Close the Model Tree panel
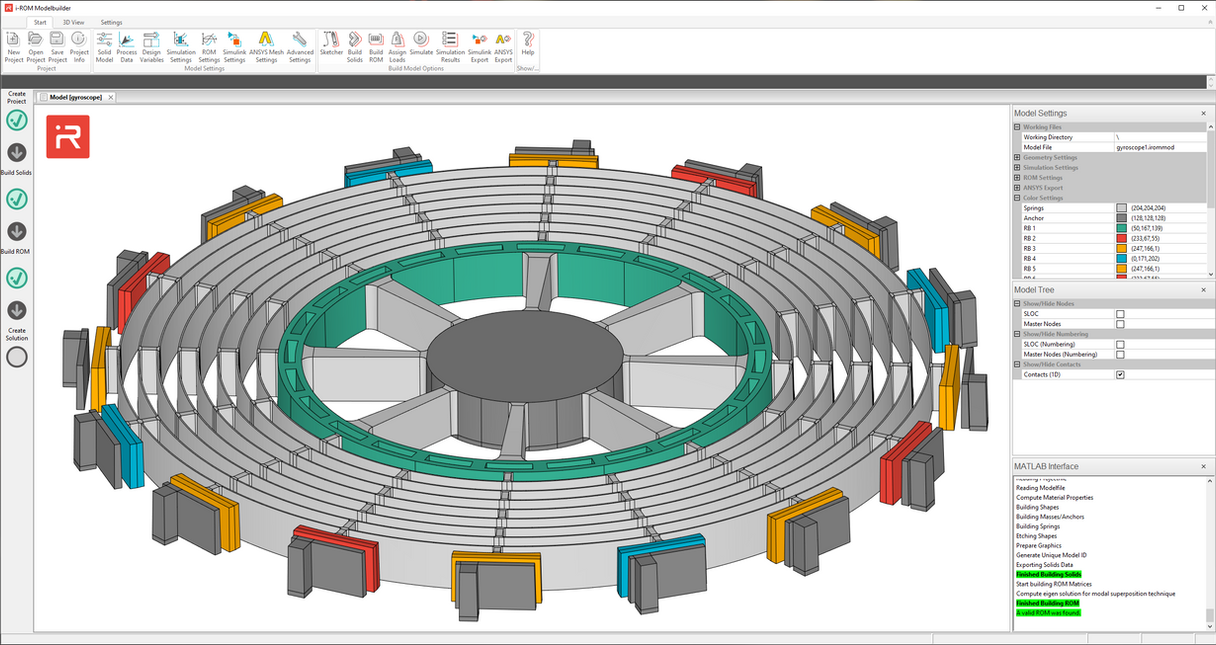 pyautogui.click(x=1205, y=290)
